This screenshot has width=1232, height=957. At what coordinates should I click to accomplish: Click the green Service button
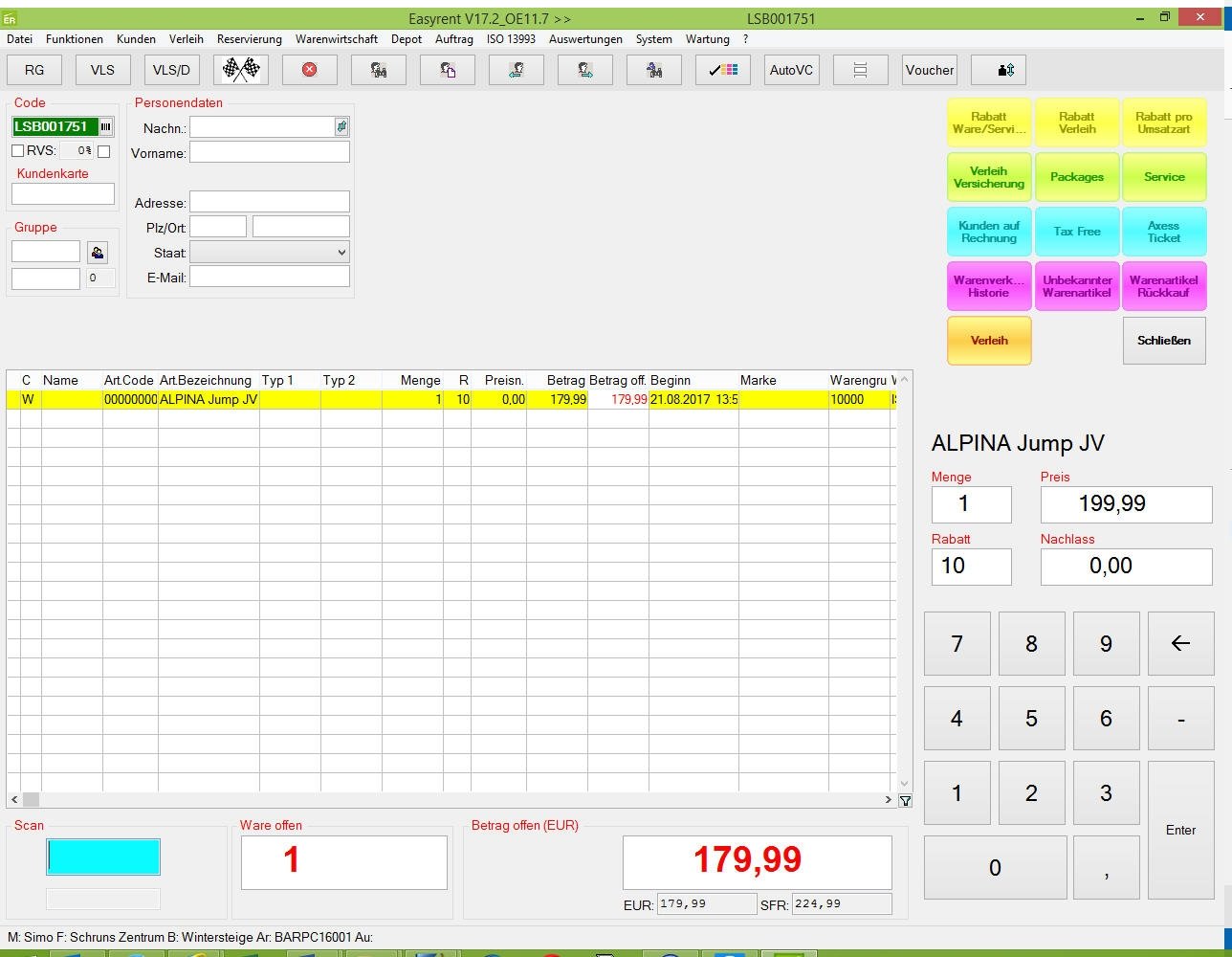click(x=1164, y=177)
